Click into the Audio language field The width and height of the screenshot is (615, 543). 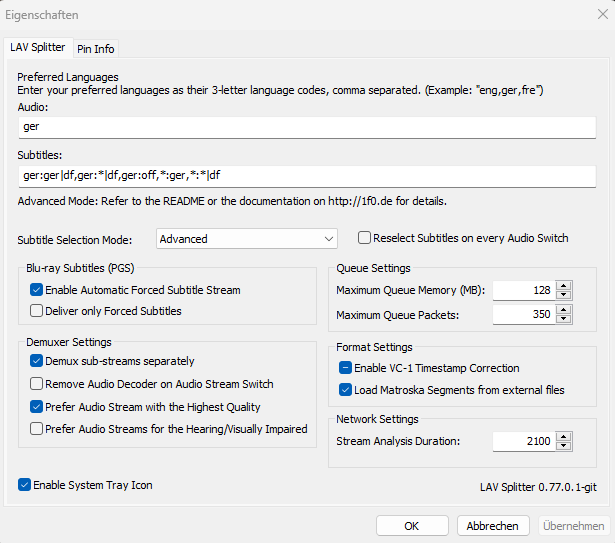[x=306, y=127]
